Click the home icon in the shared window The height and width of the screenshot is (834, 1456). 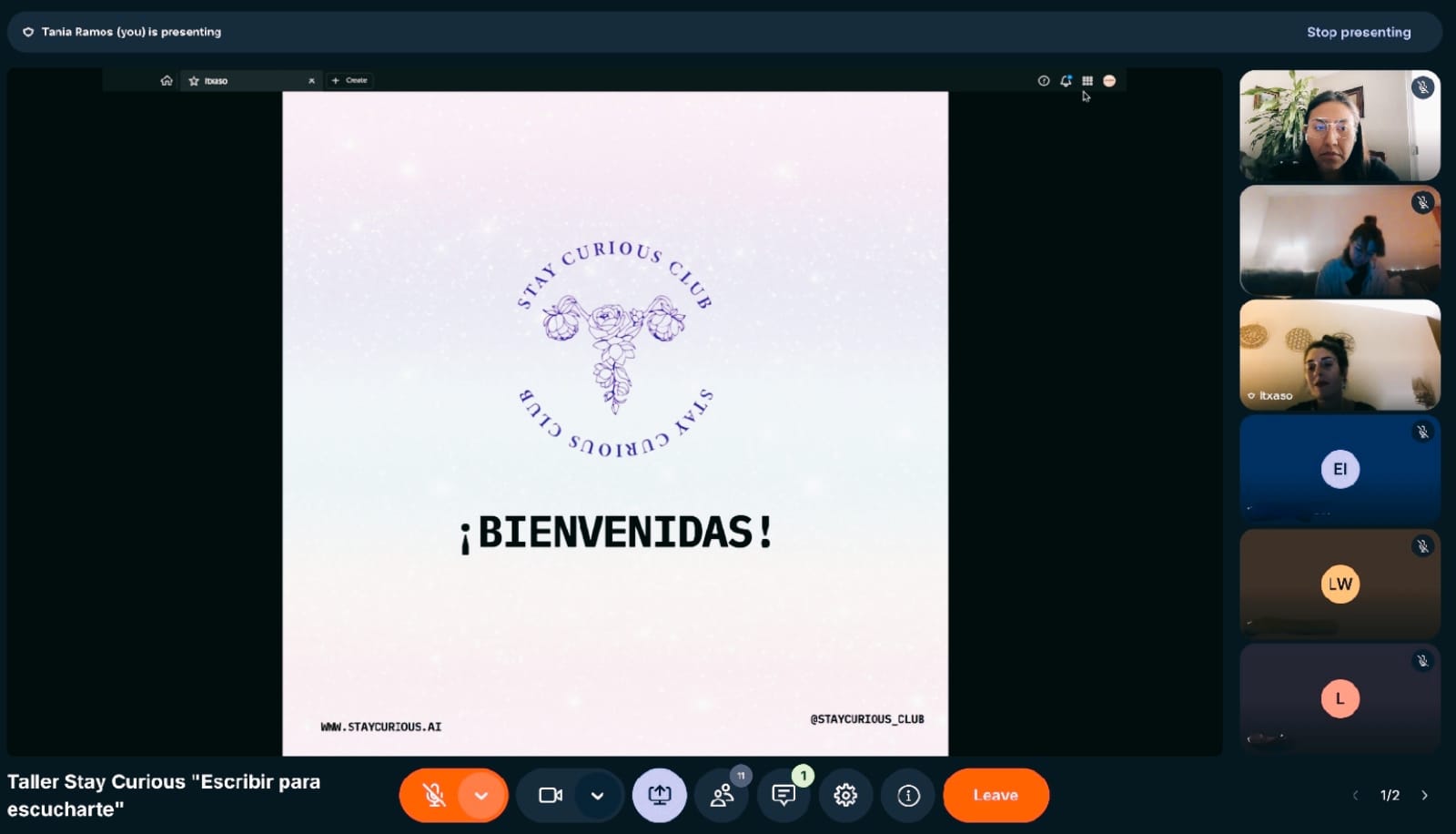tap(167, 80)
